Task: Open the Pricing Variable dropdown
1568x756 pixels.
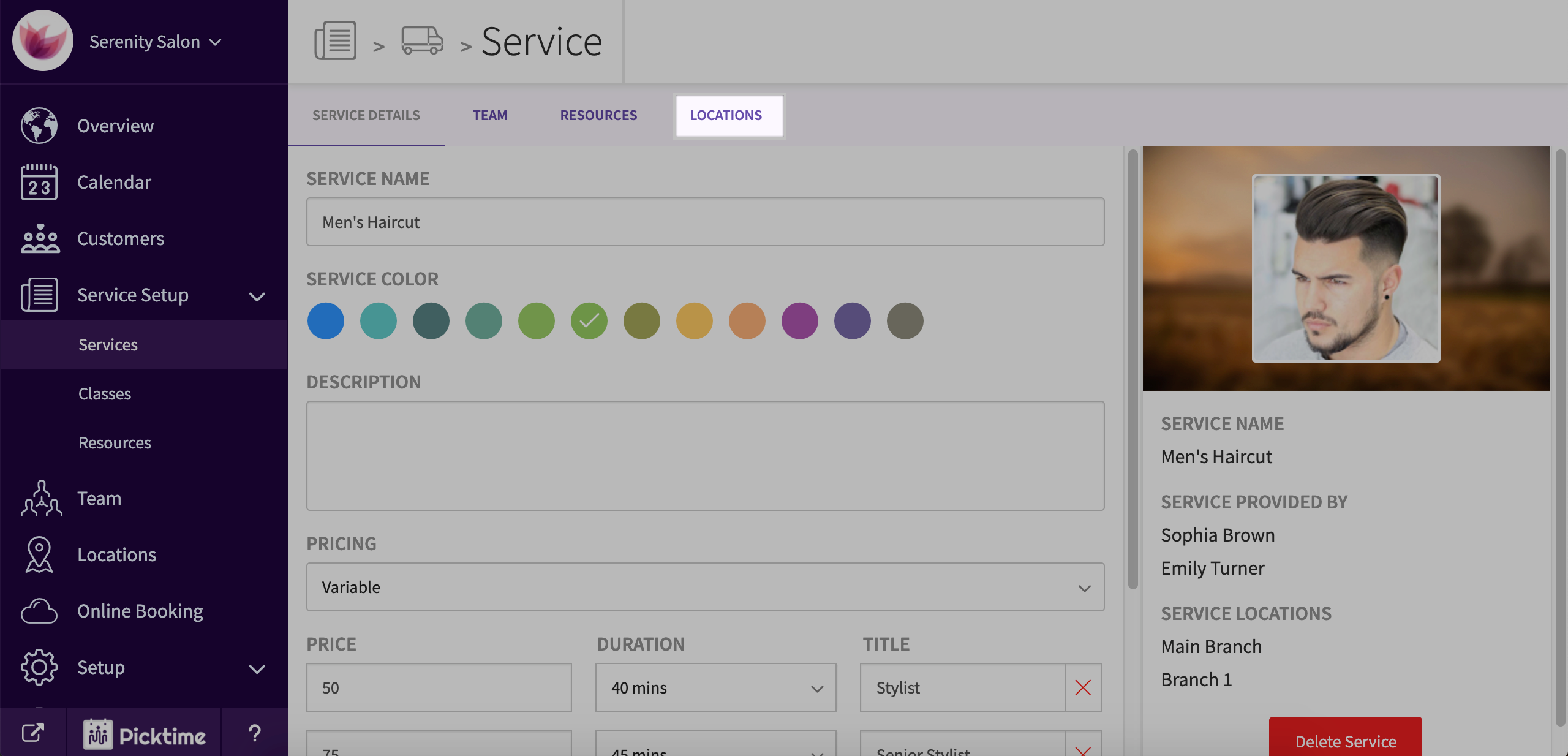Action: tap(705, 587)
